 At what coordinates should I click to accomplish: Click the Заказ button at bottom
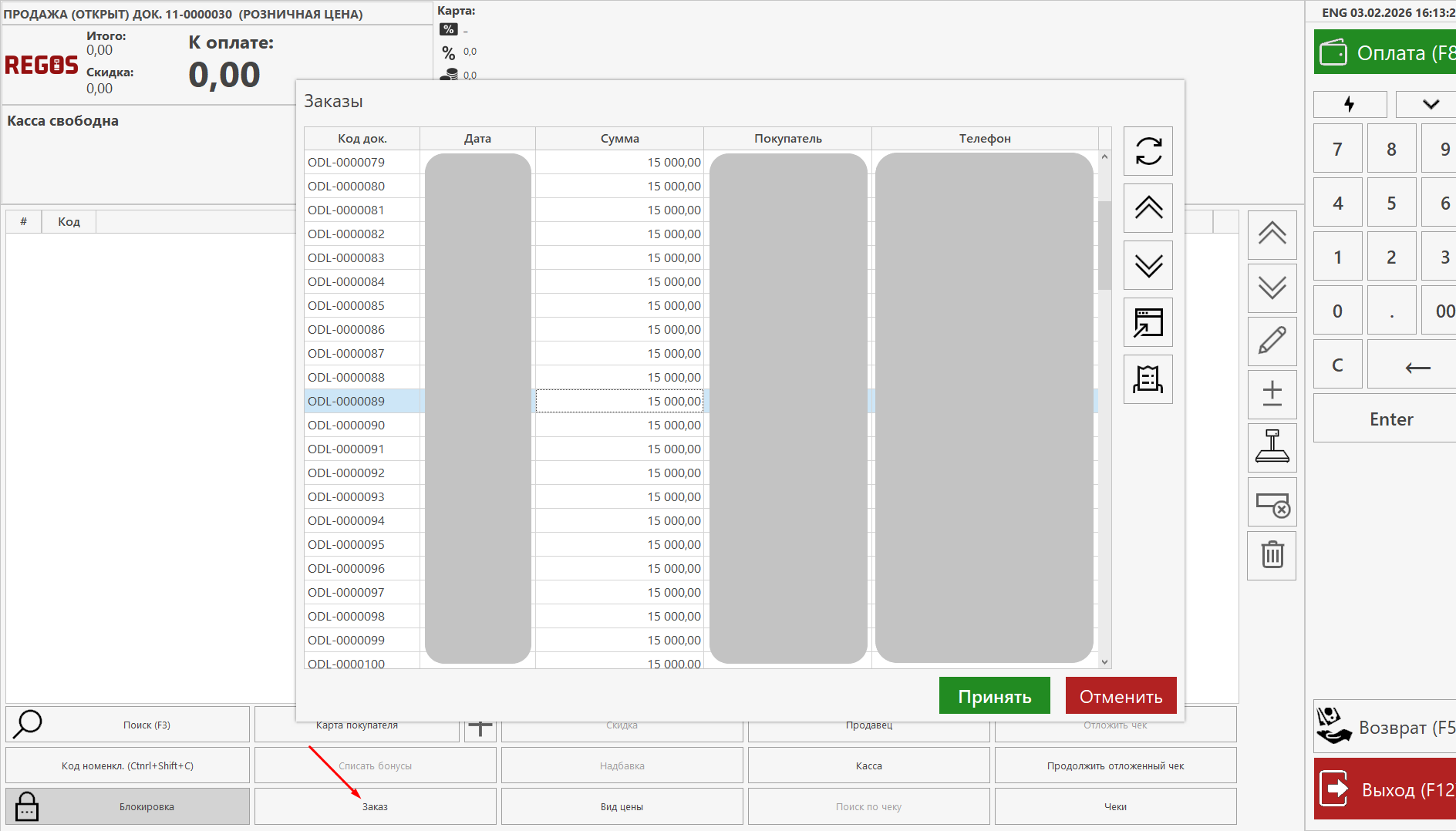[x=375, y=806]
